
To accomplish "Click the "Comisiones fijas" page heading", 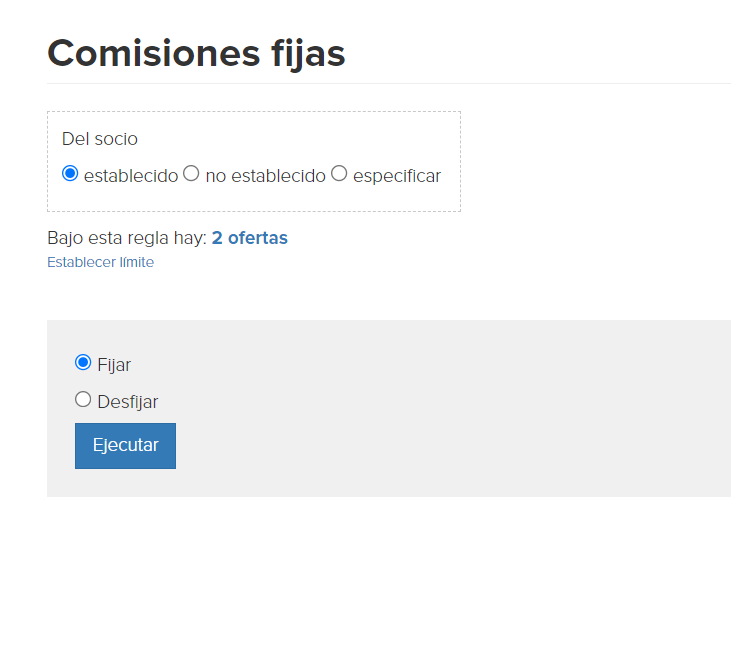I will click(x=196, y=54).
